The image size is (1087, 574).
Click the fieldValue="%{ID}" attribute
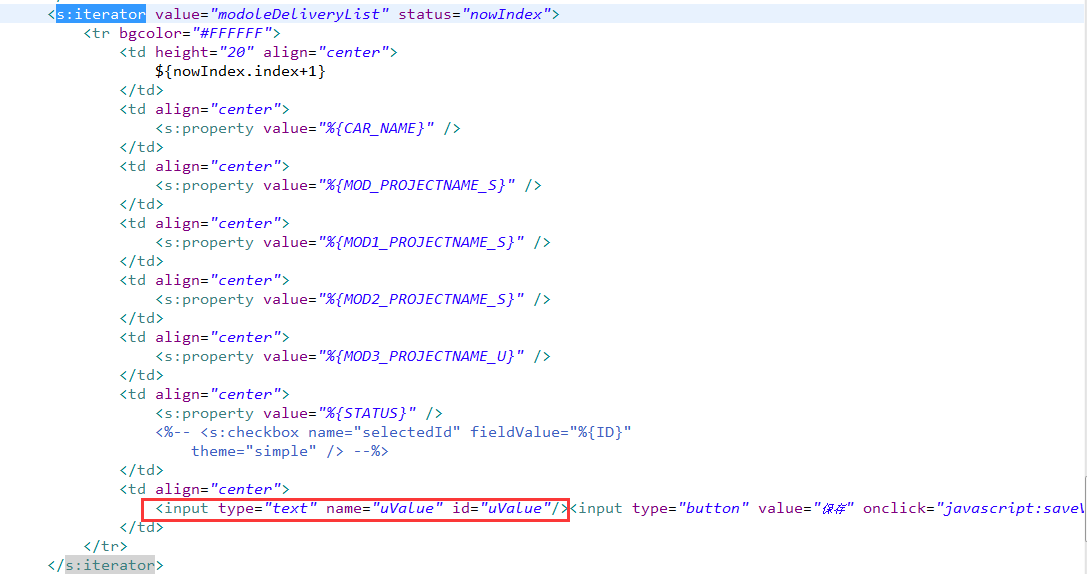click(551, 432)
